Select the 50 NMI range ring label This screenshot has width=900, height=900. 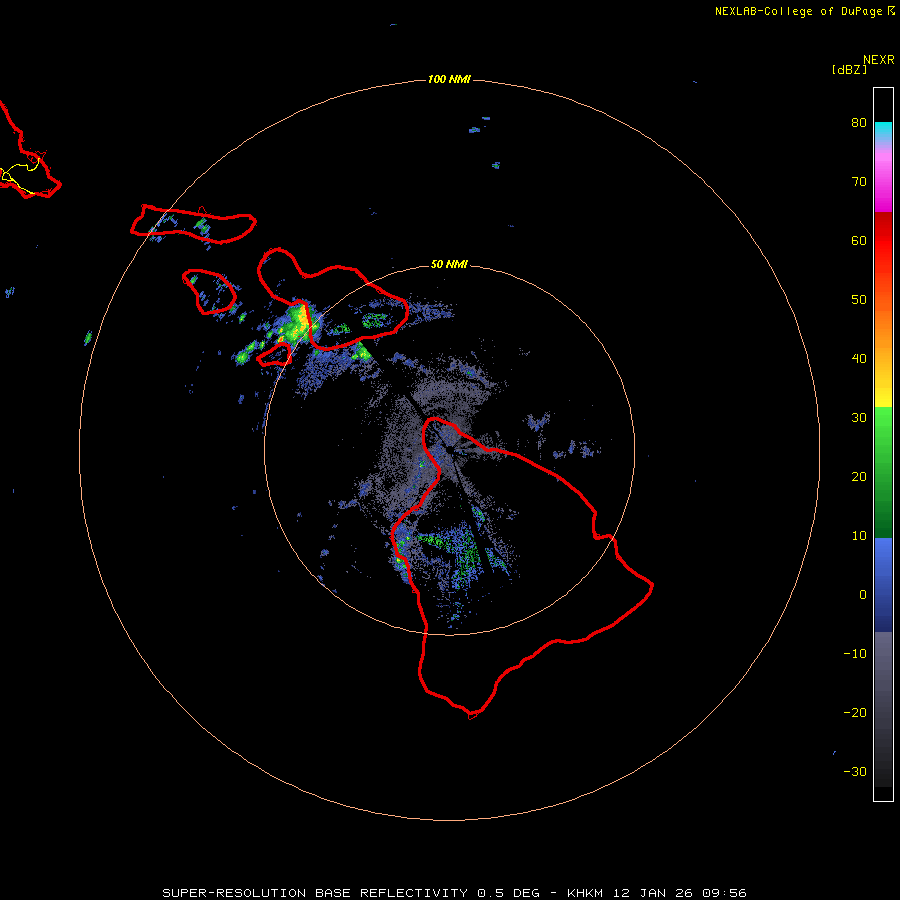(449, 264)
